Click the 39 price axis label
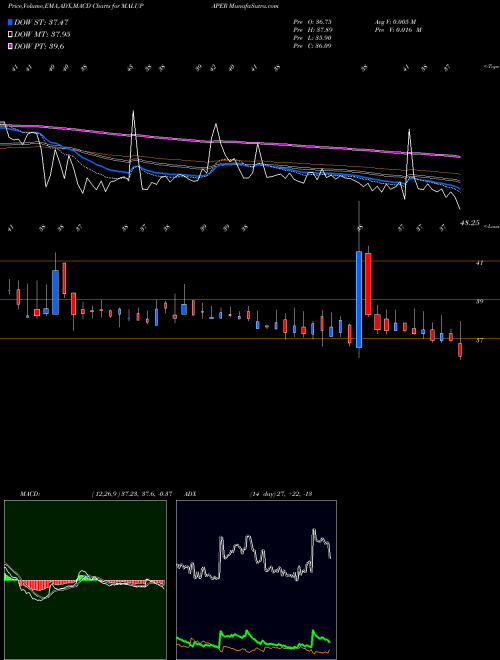 [x=479, y=301]
